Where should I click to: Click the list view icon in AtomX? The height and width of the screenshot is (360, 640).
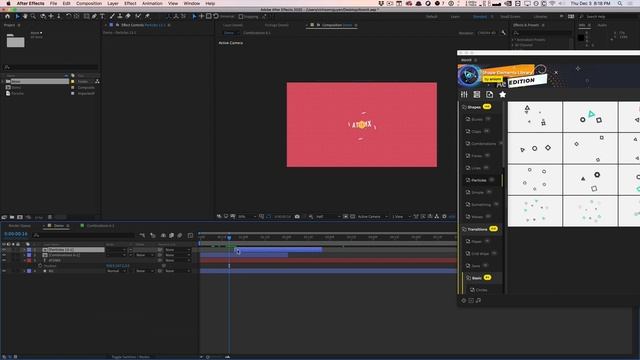477,94
